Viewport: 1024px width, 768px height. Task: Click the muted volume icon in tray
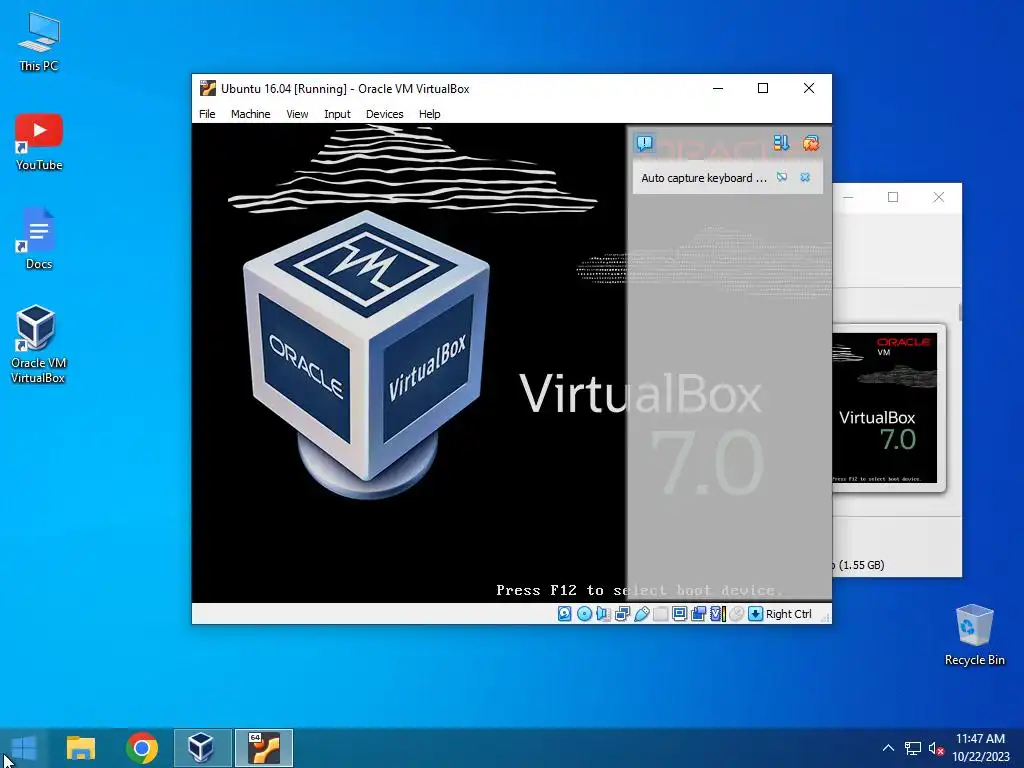pyautogui.click(x=936, y=748)
